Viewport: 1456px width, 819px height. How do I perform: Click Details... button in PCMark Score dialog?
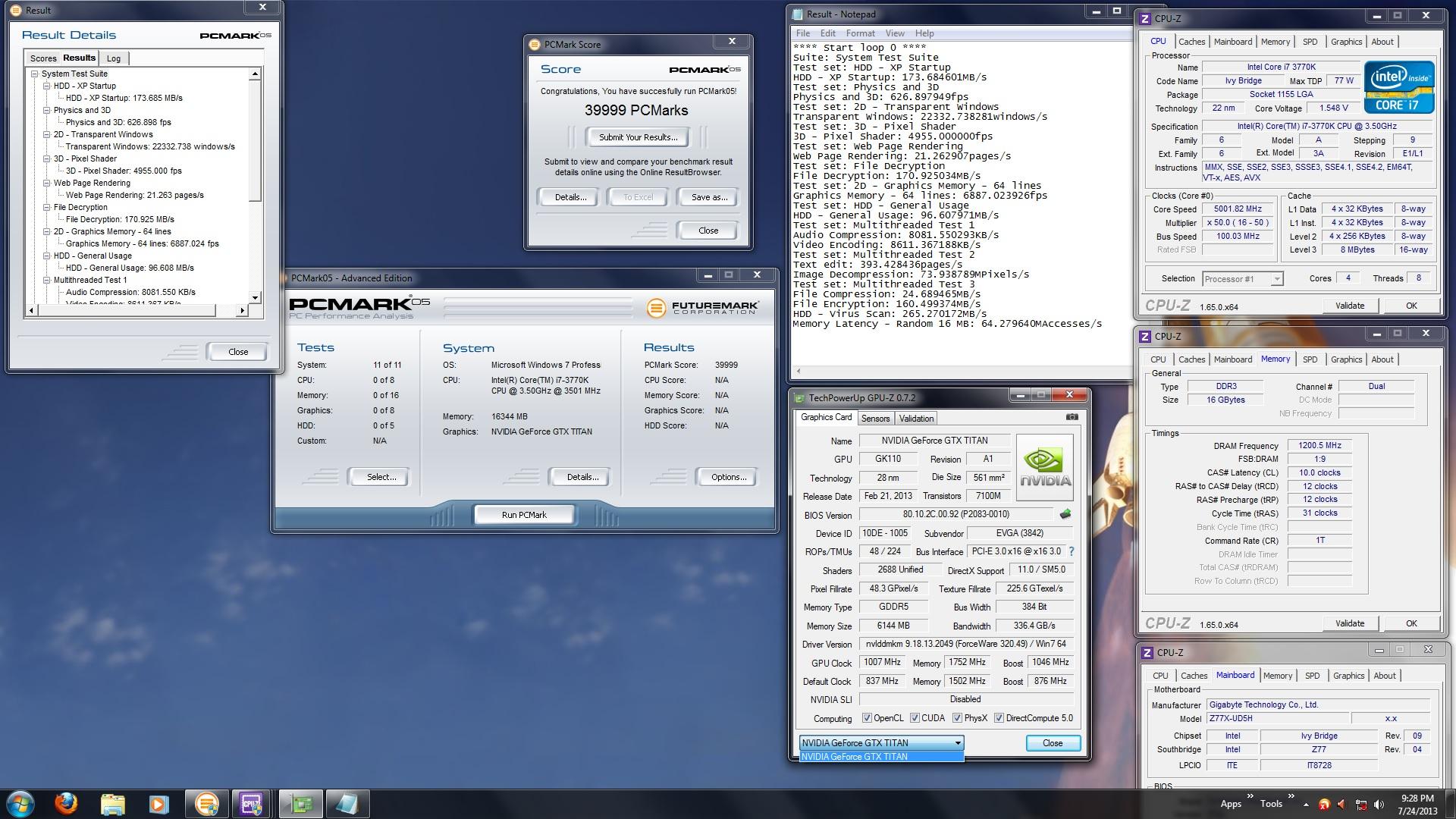coord(570,197)
